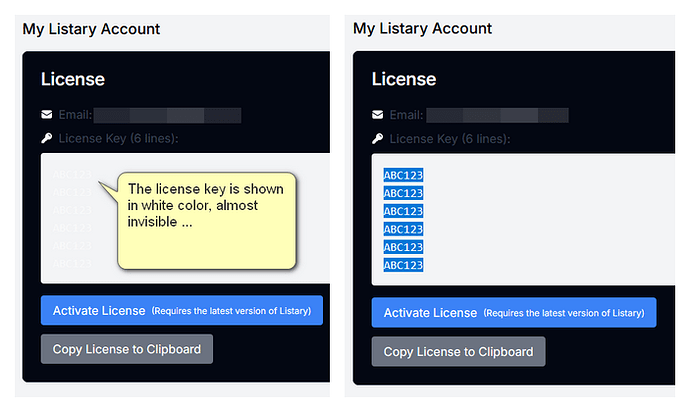690x412 pixels.
Task: Click the My Listary Account title above the highlighted panel
Action: [422, 29]
